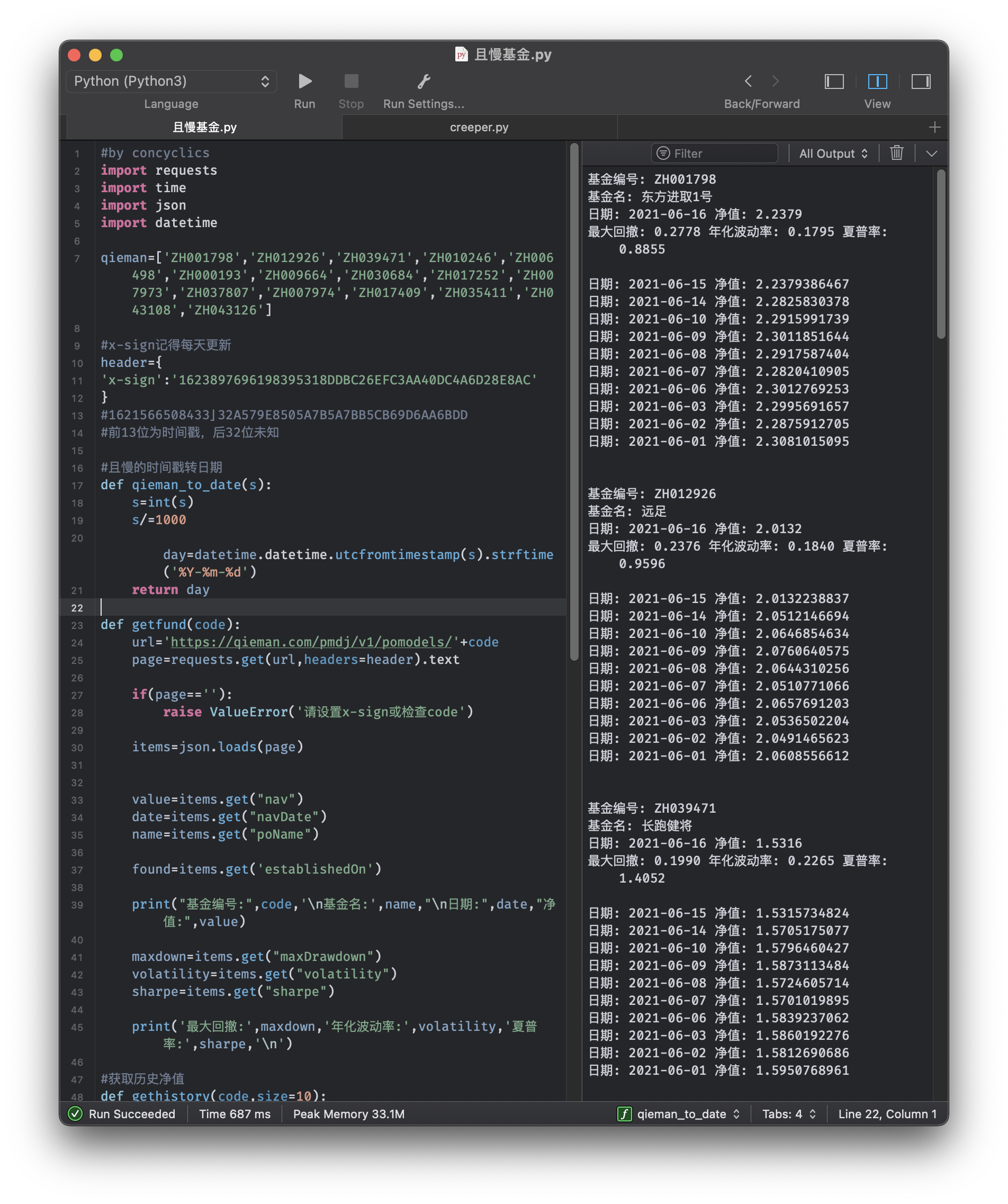
Task: Click the '基金名: 长跑健将' output line
Action: pyautogui.click(x=640, y=825)
